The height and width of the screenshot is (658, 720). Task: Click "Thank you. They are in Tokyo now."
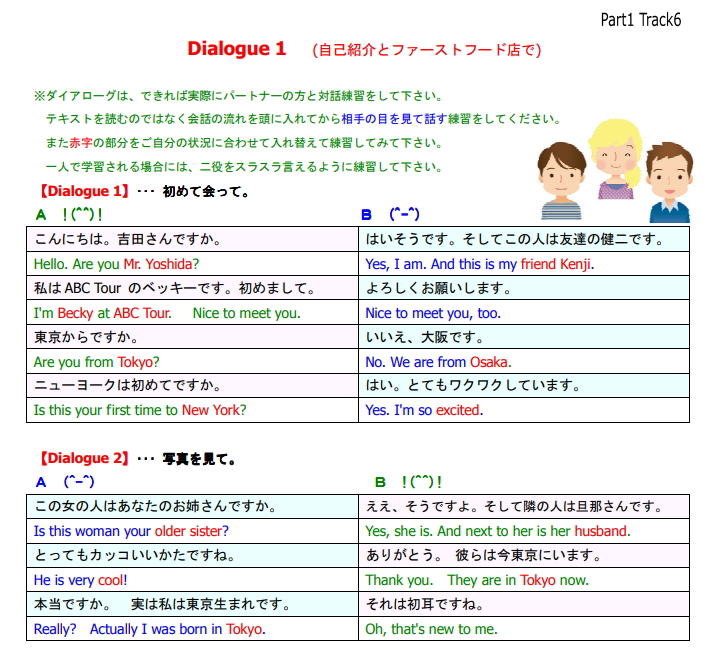coord(477,580)
